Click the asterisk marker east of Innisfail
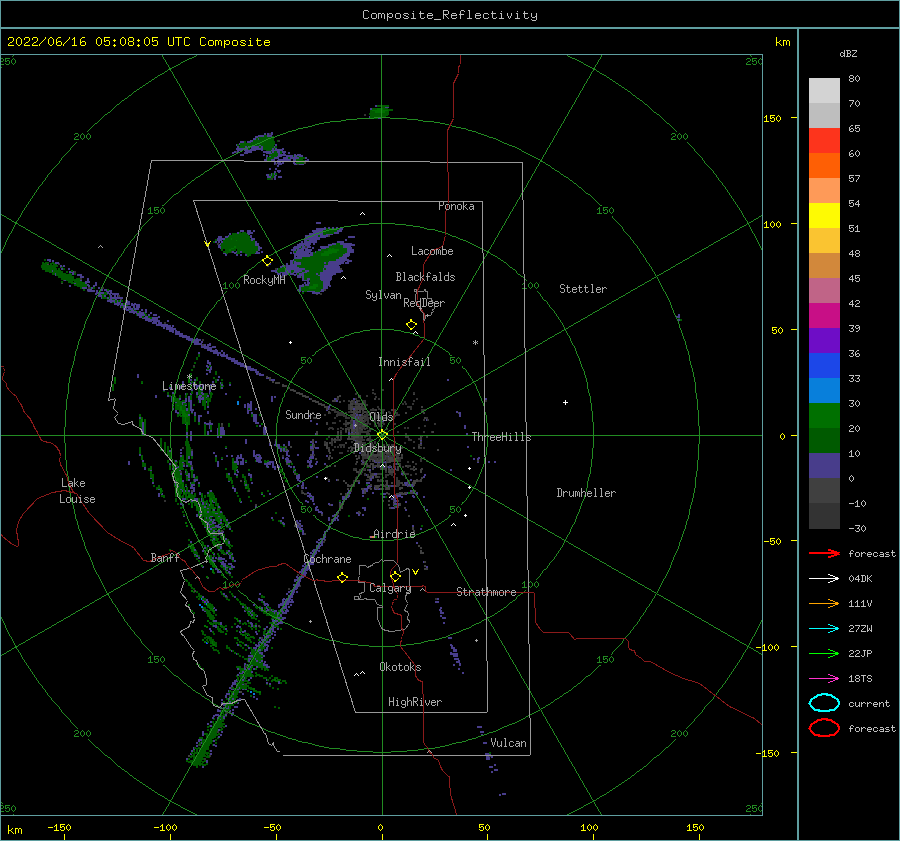 (475, 343)
